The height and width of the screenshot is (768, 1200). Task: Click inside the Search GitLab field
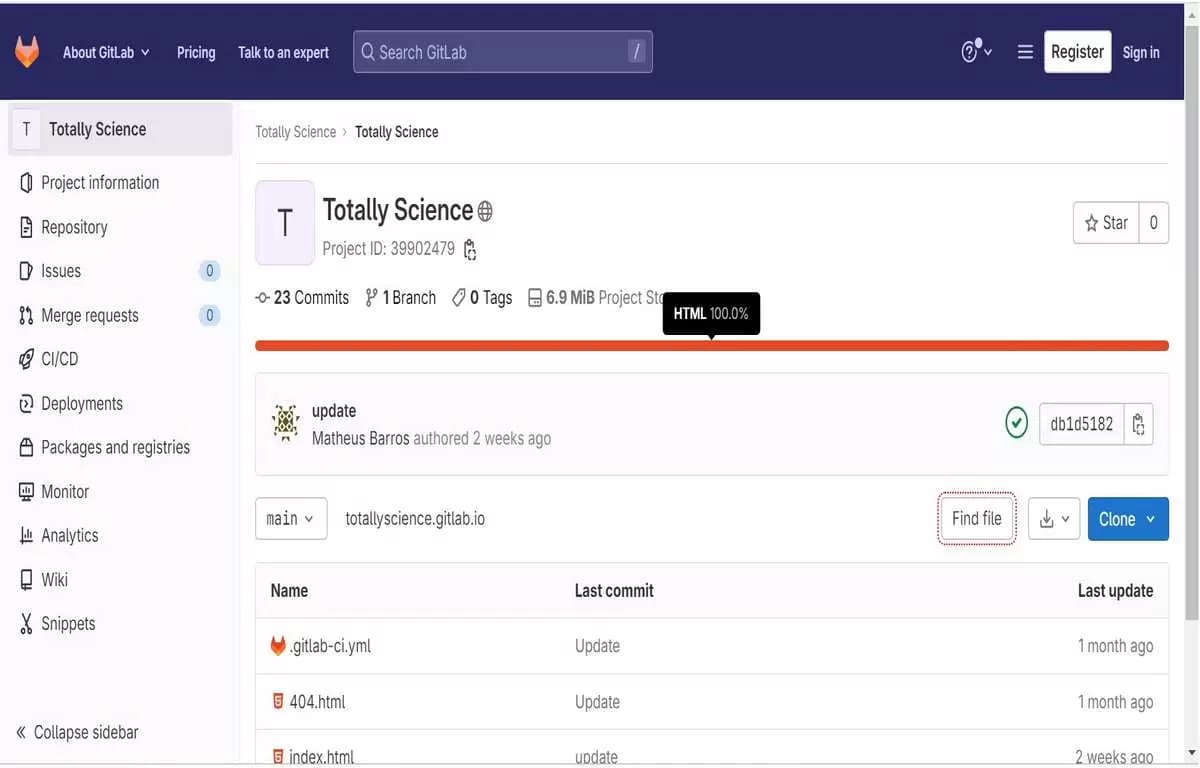501,51
